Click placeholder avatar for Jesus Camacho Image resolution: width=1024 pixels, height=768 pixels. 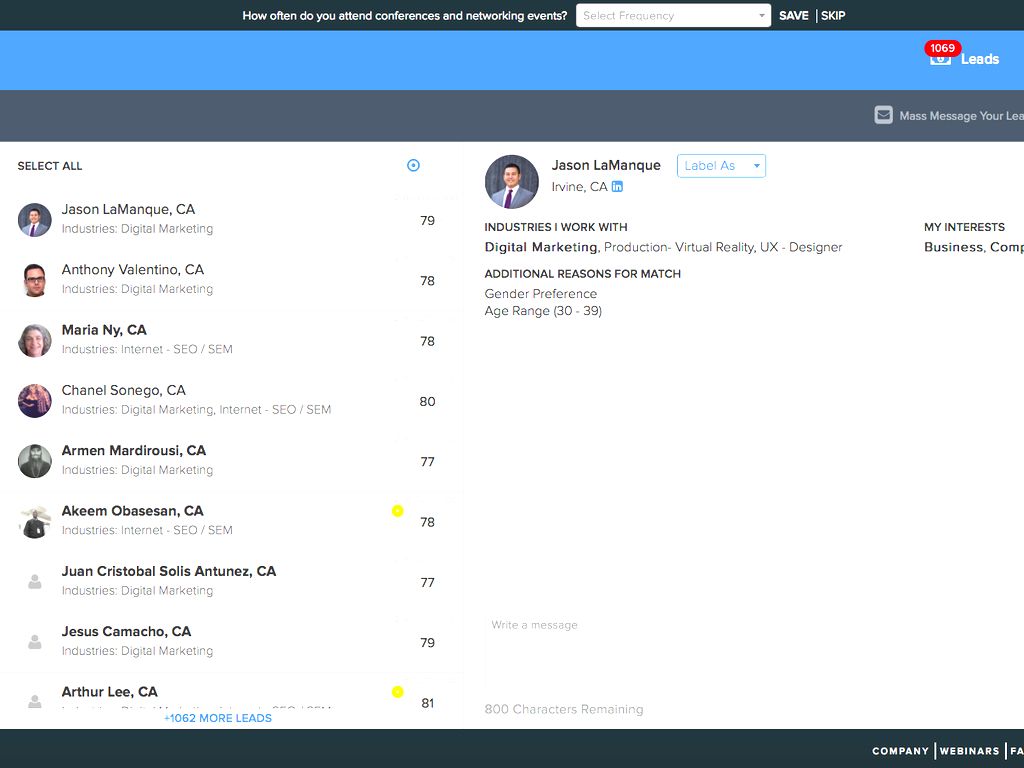click(x=35, y=641)
